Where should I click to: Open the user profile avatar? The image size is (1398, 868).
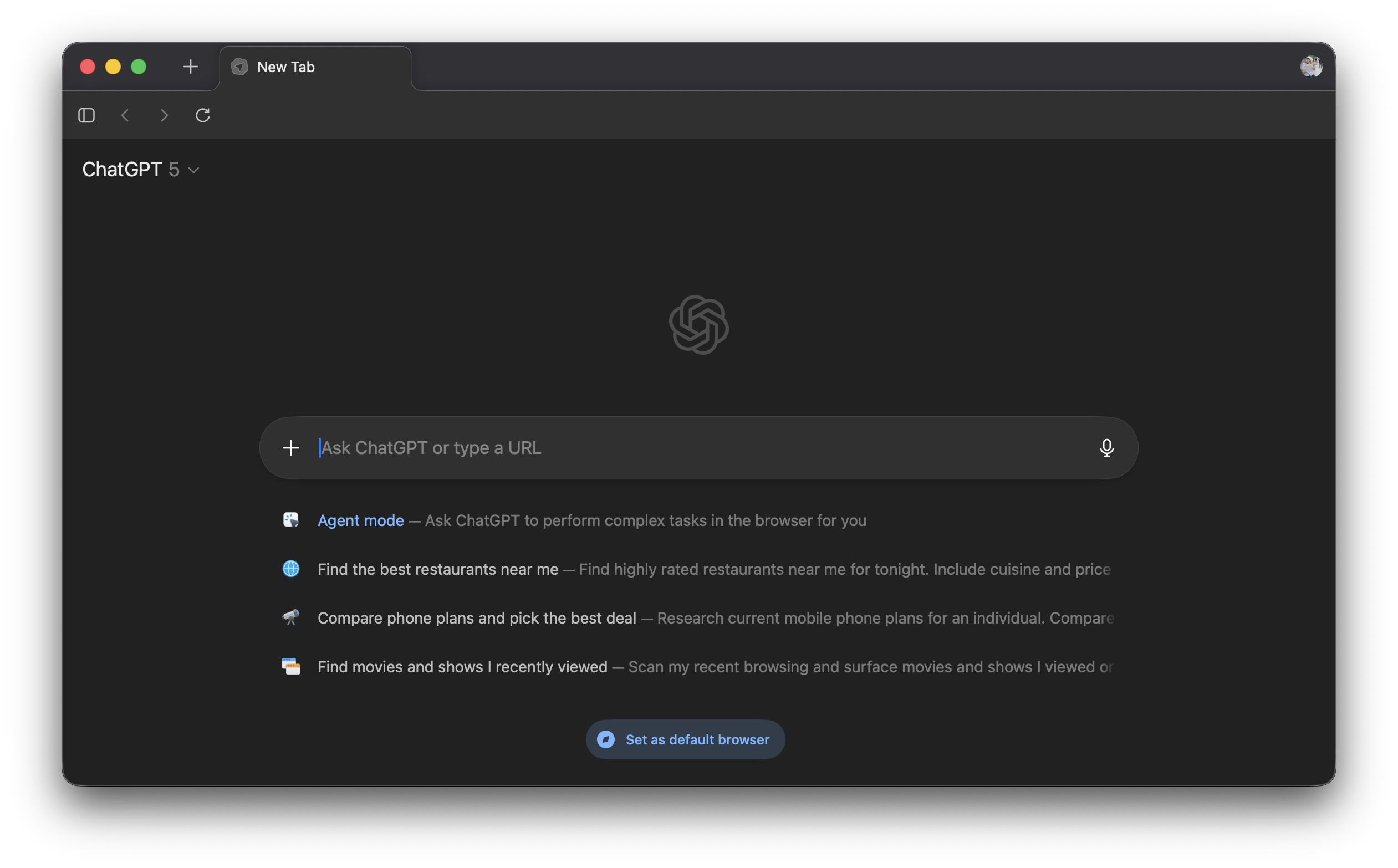pos(1311,67)
